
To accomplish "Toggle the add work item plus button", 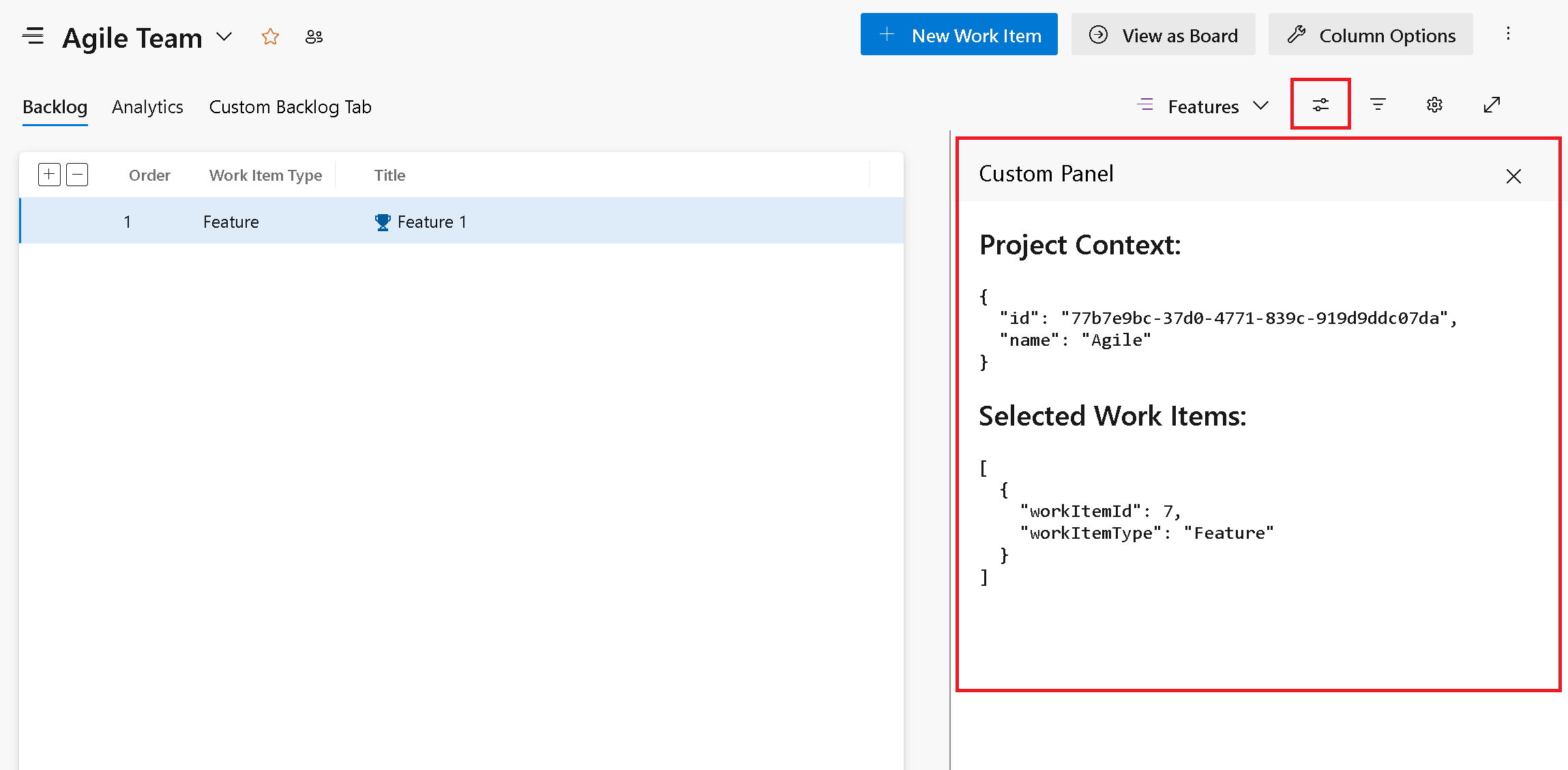I will tap(49, 175).
